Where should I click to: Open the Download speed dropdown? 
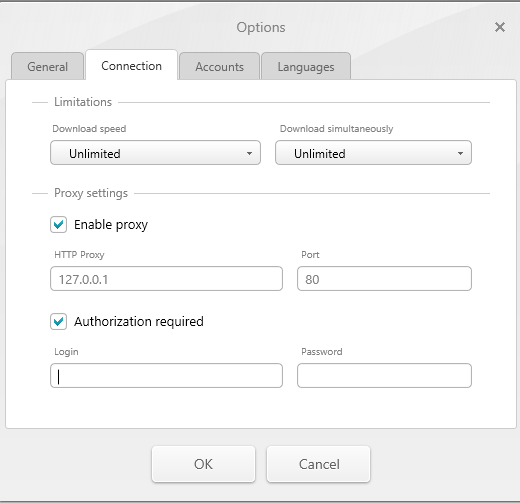click(x=155, y=153)
